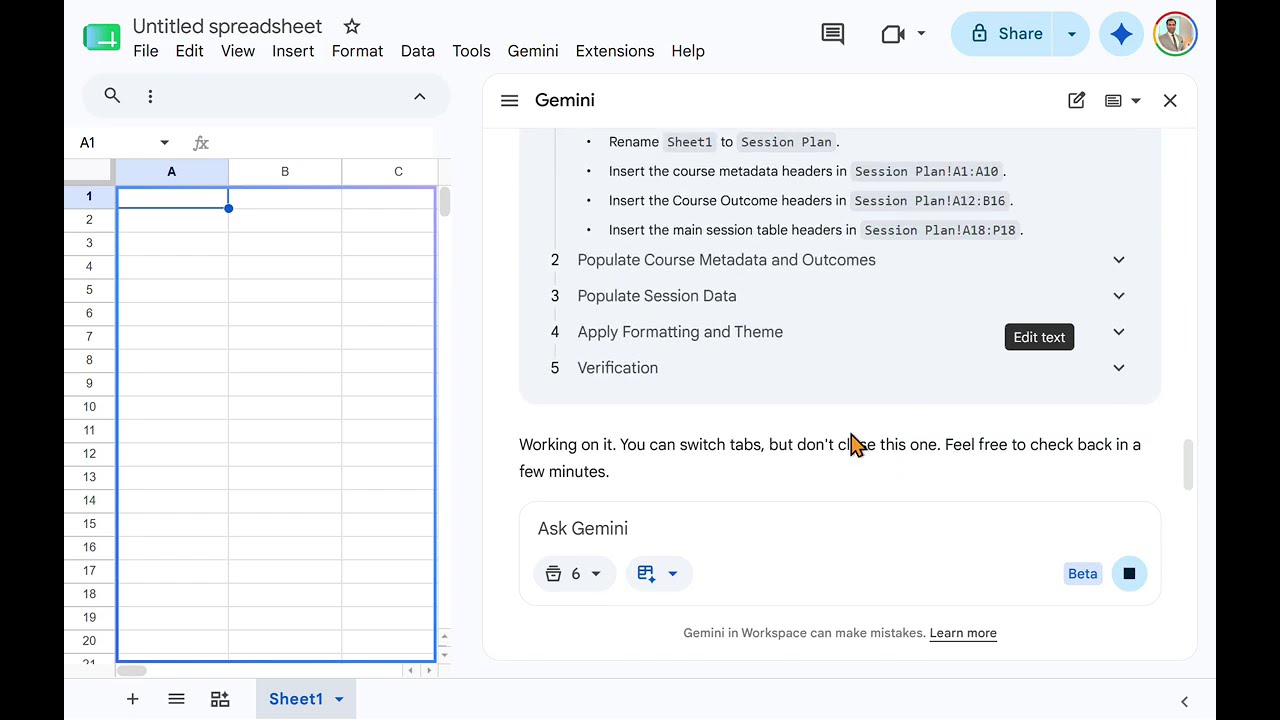This screenshot has height=720, width=1280.
Task: Click the Share button
Action: [x=1007, y=34]
